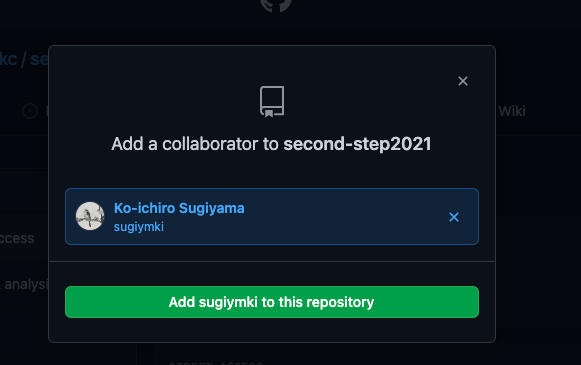Select the Manage access sidebar item

pyautogui.click(x=17, y=238)
